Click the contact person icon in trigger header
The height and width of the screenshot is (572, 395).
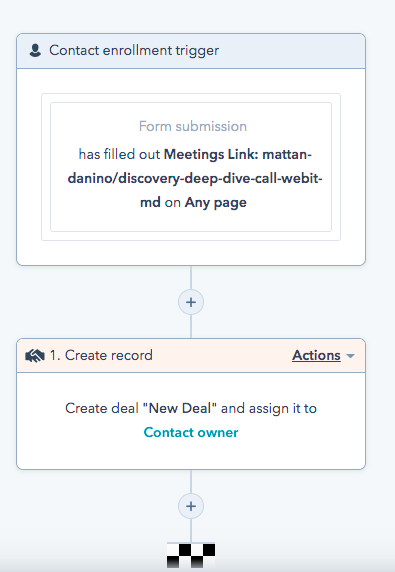click(x=35, y=50)
